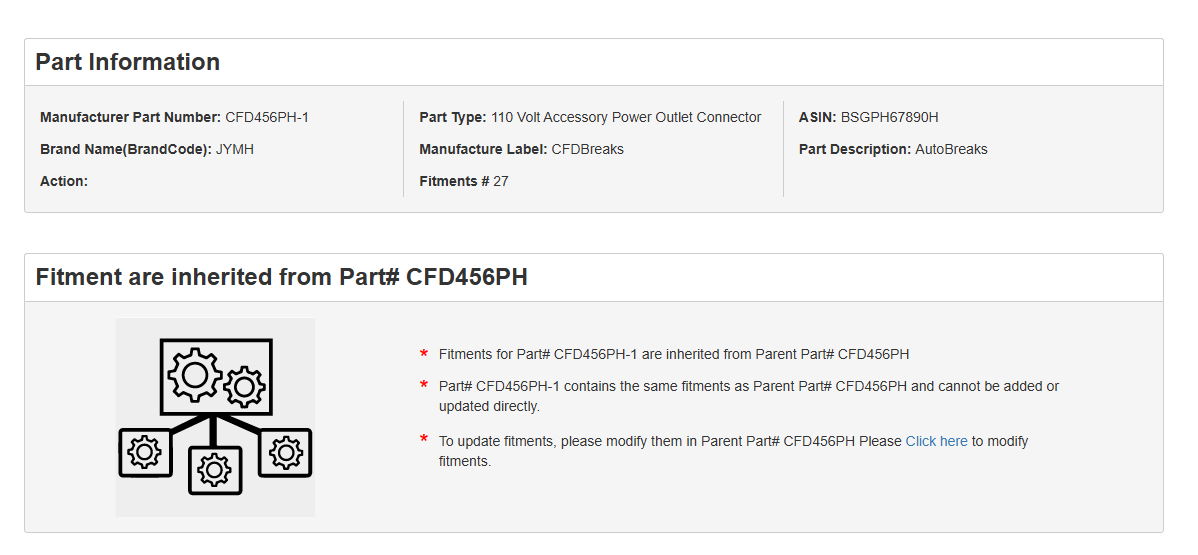Click the Part Information heading
Viewport: 1198px width, 555px height.
point(128,62)
